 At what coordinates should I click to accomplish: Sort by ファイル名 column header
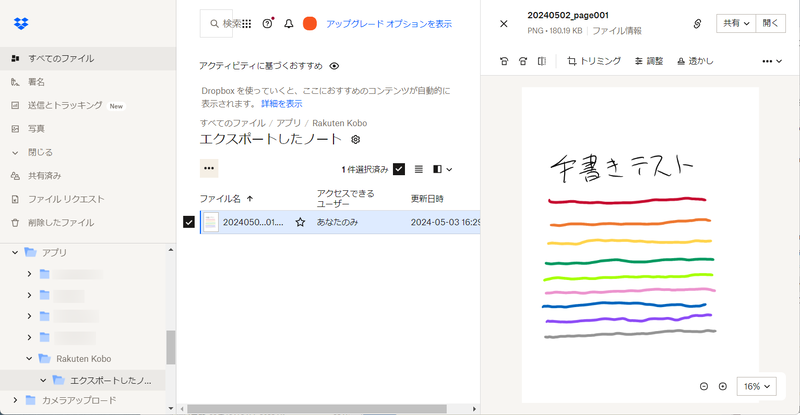pyautogui.click(x=226, y=199)
